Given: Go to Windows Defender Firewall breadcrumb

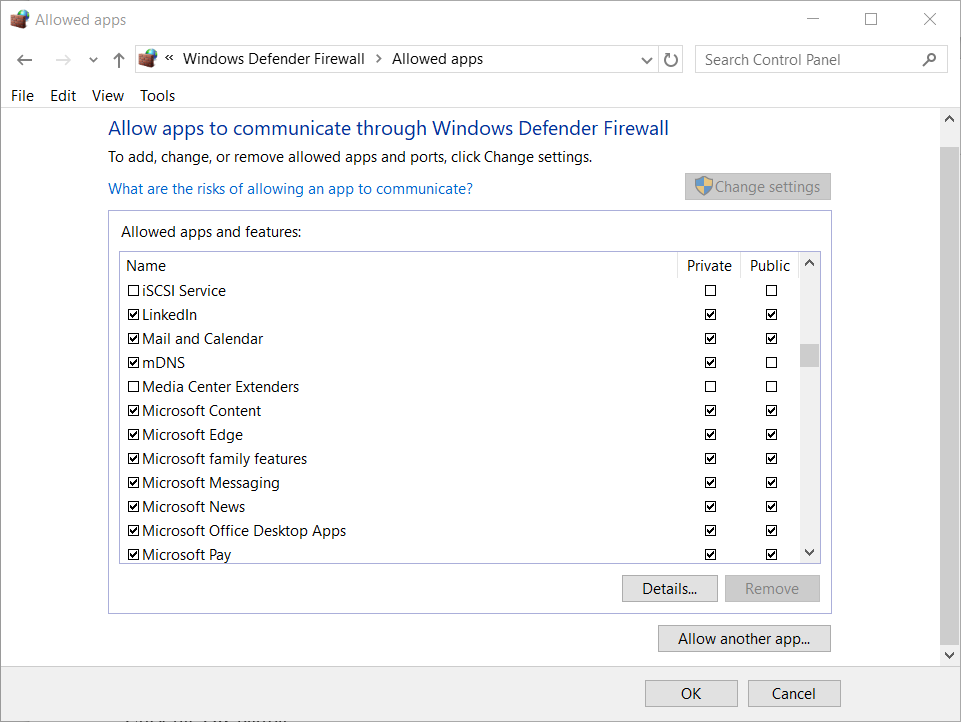Looking at the screenshot, I should coord(274,59).
